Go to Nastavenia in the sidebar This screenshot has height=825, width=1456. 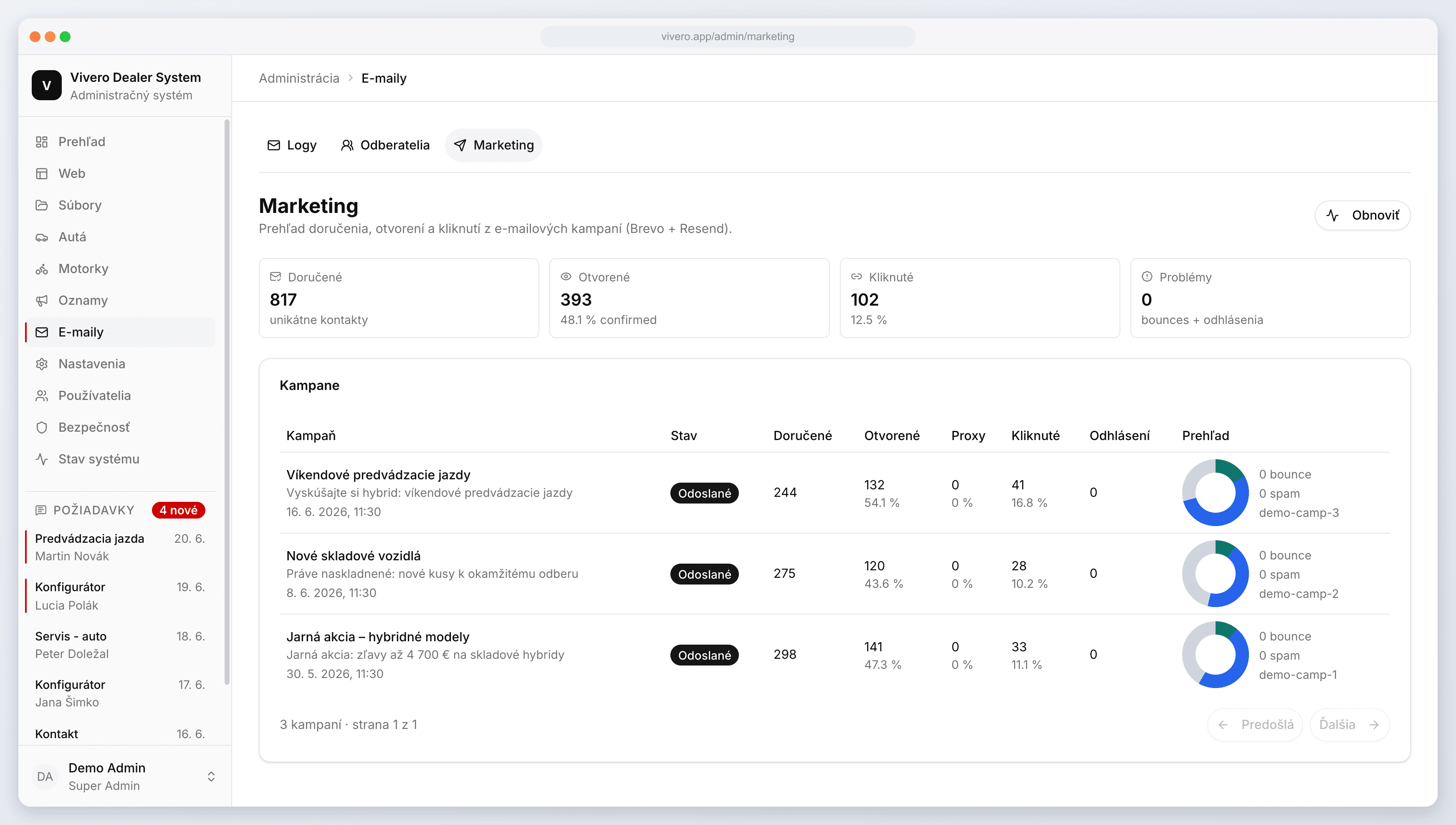[120, 364]
